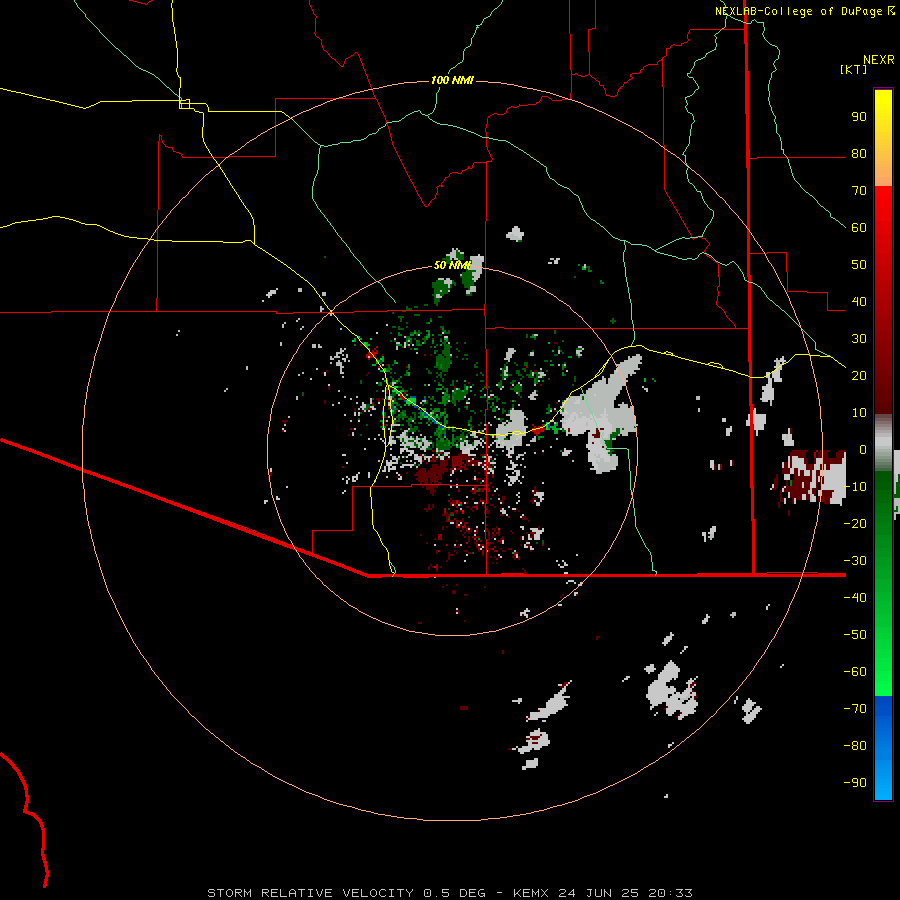Click the 60 value on the velocity scale

[859, 228]
